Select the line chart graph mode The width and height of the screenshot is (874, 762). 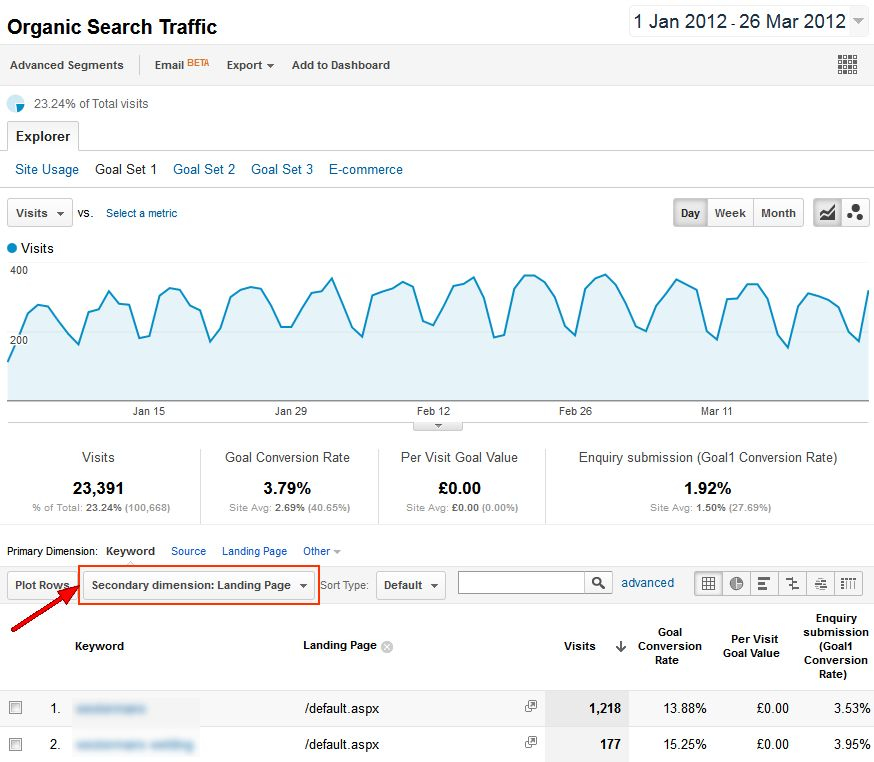827,213
